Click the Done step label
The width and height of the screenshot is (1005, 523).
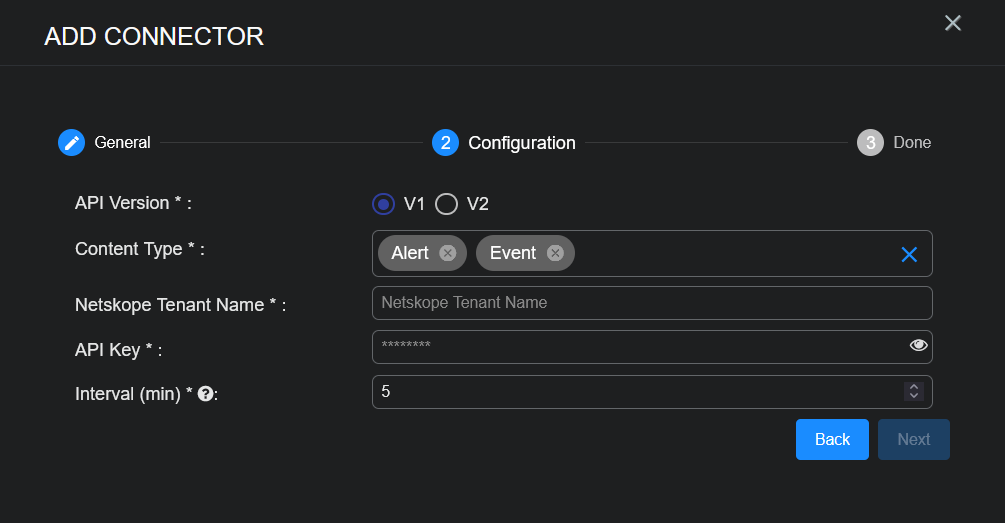point(912,143)
